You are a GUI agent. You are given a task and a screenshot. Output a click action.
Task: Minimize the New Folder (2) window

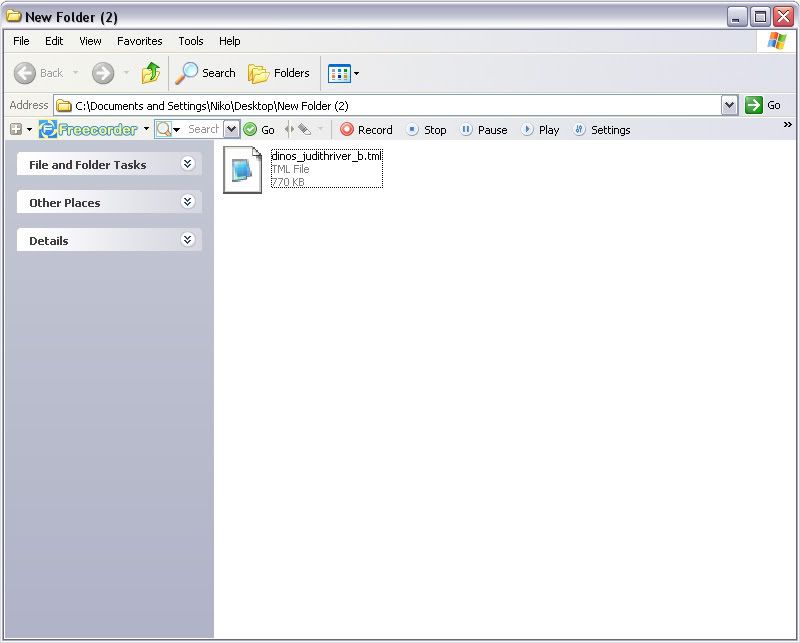(736, 17)
